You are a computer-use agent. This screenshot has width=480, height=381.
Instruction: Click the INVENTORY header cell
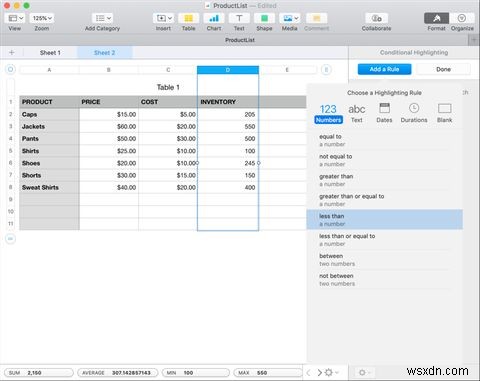(228, 102)
